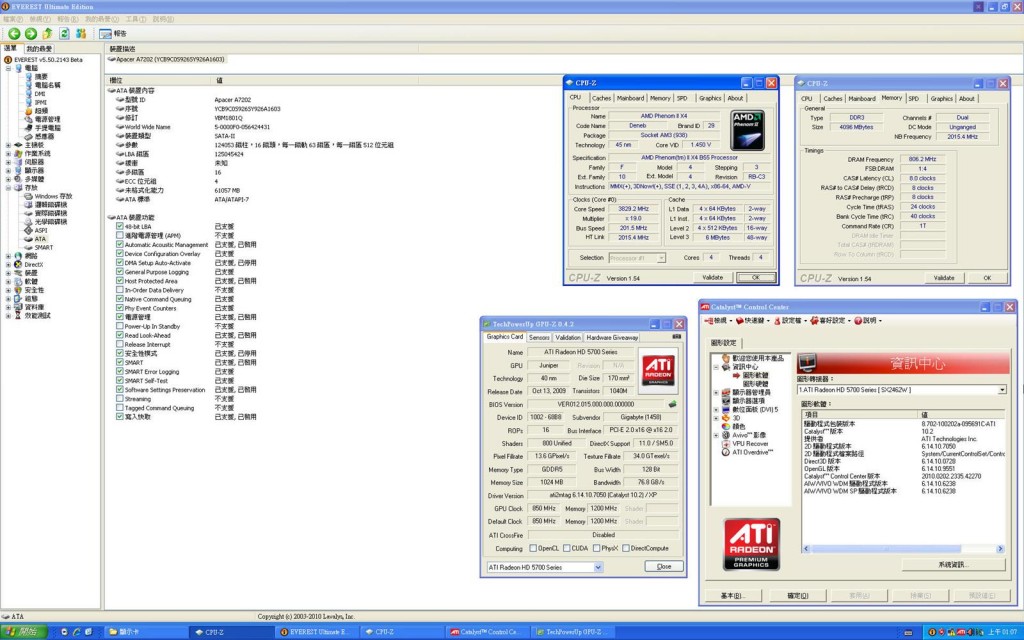
Task: Select 顏色 color item in Catalyst tree
Action: [x=738, y=426]
